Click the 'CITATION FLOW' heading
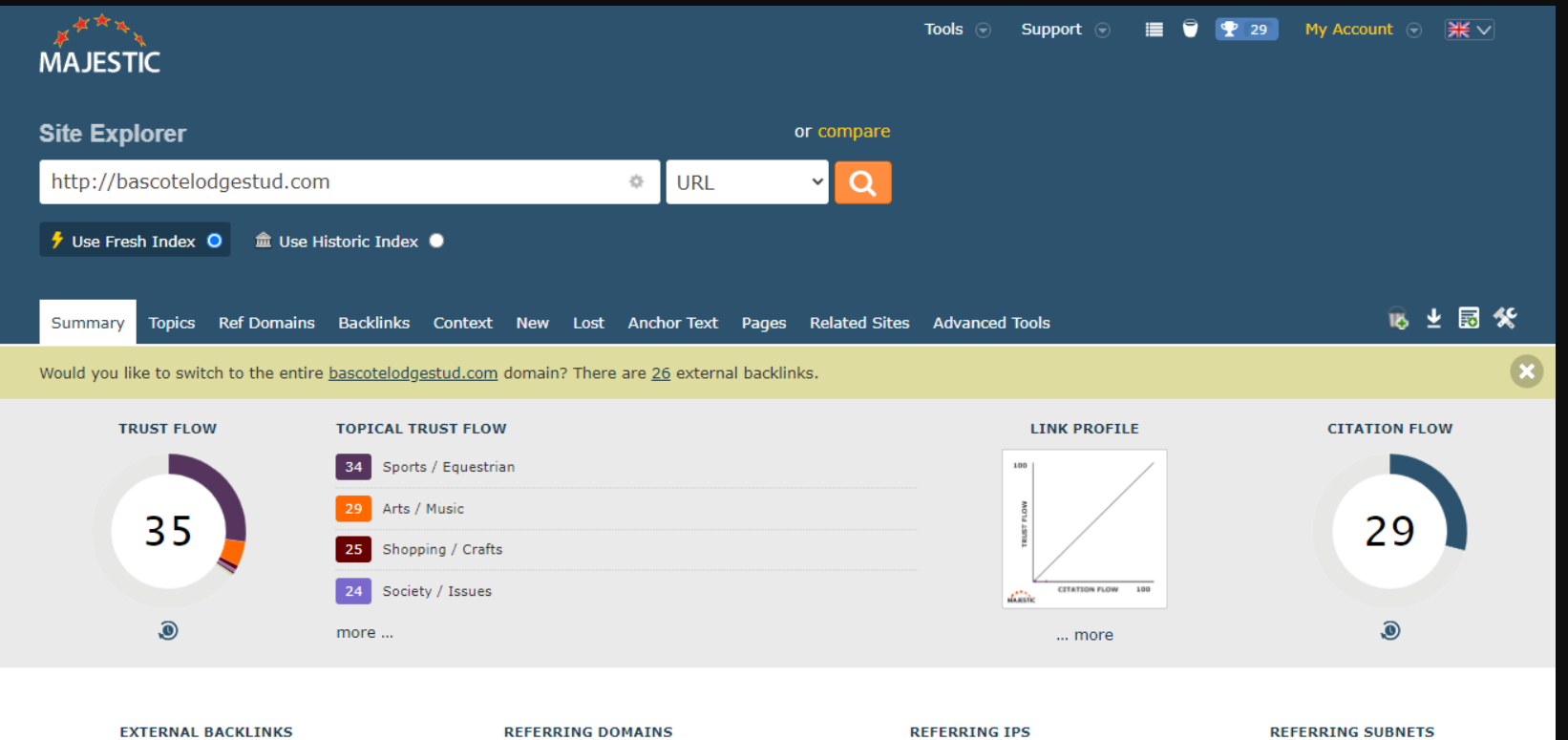The image size is (1568, 740). [1390, 429]
